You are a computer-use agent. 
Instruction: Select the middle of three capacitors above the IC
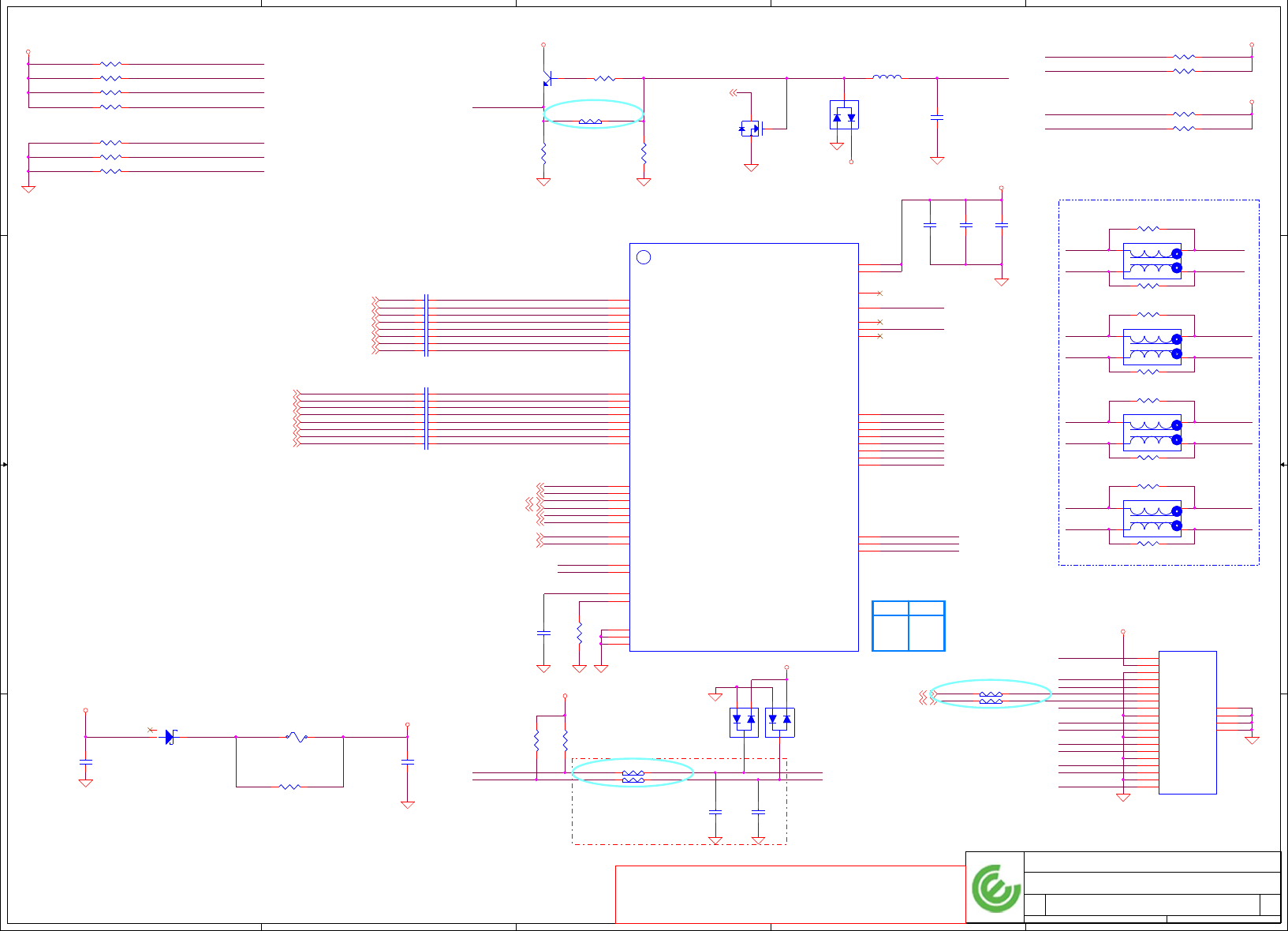point(965,226)
